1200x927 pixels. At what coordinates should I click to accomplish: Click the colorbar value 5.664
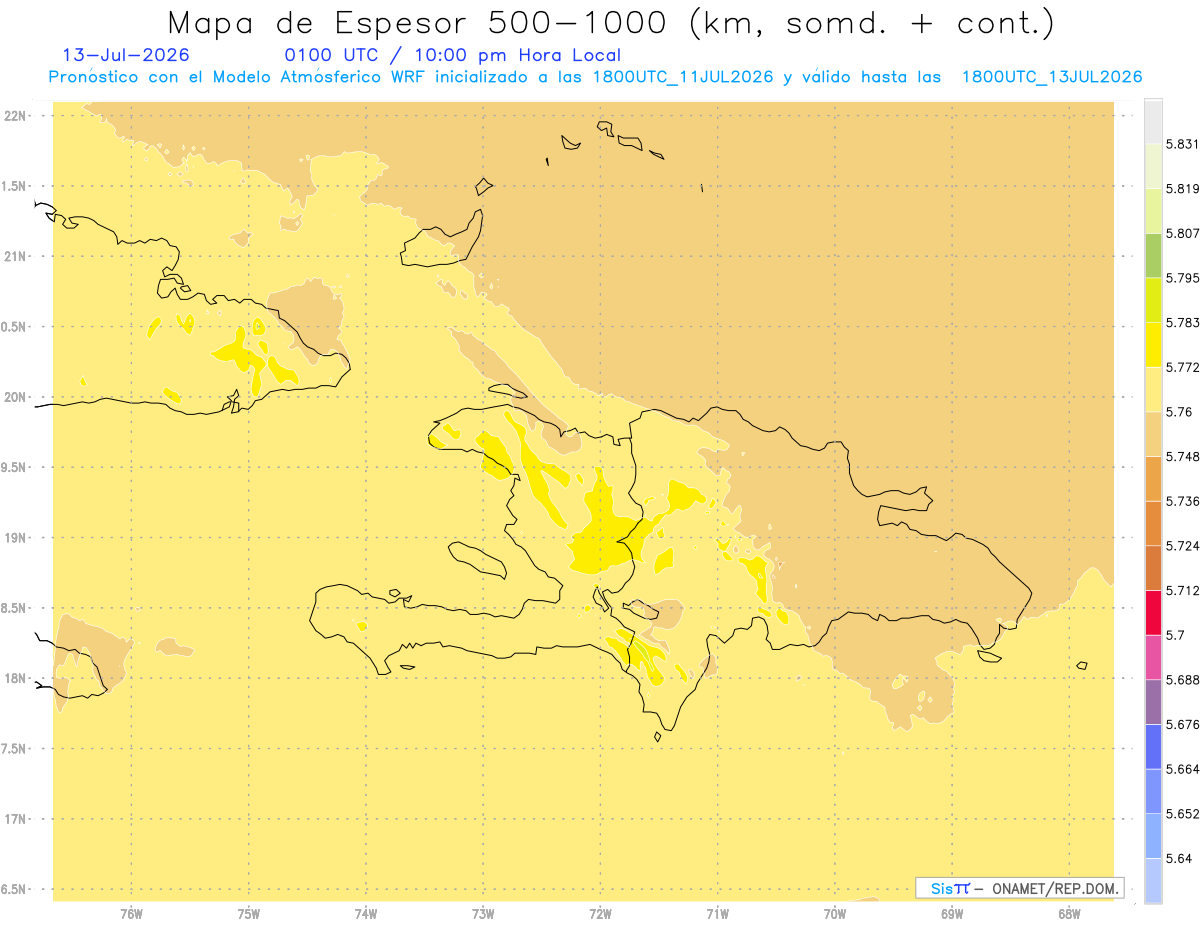[x=1183, y=769]
